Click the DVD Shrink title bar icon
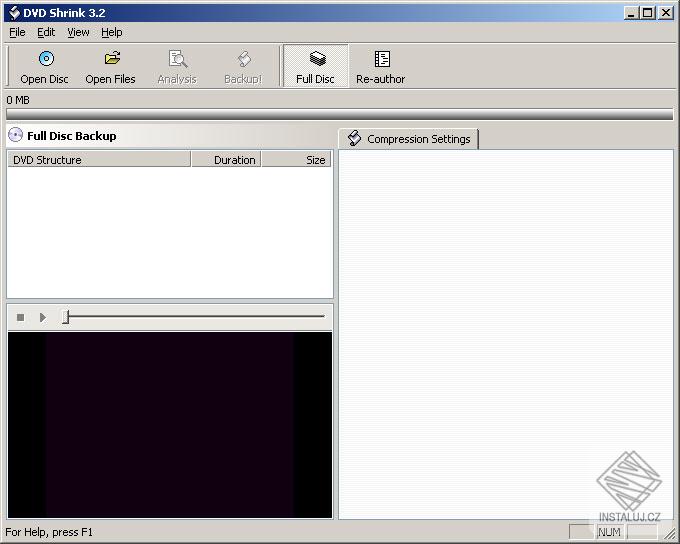Viewport: 680px width, 544px height. pyautogui.click(x=15, y=13)
